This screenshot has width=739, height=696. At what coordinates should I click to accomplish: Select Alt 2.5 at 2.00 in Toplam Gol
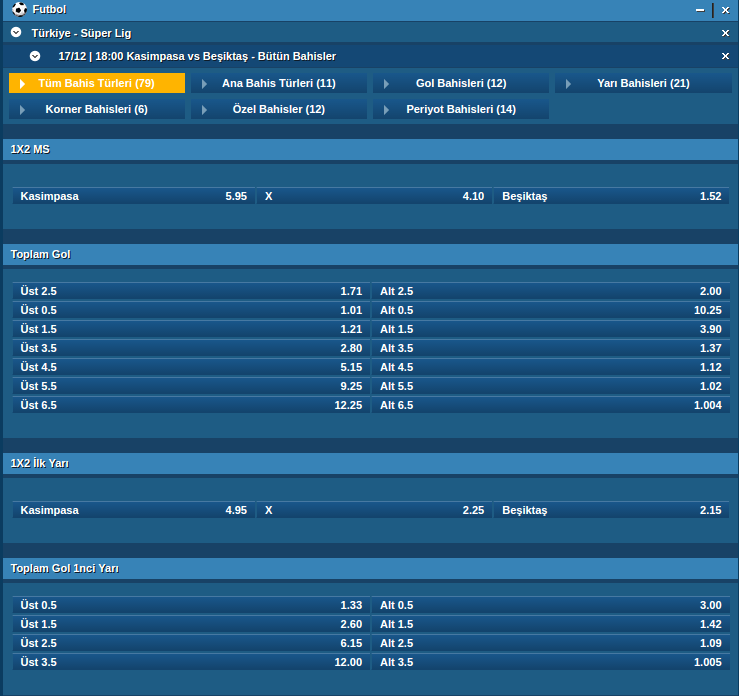click(550, 291)
